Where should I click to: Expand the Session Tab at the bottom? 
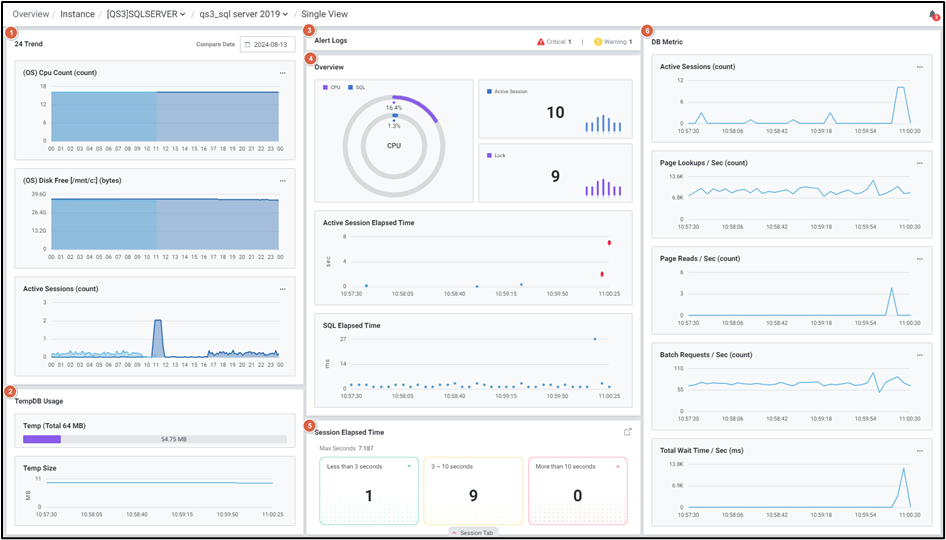473,533
